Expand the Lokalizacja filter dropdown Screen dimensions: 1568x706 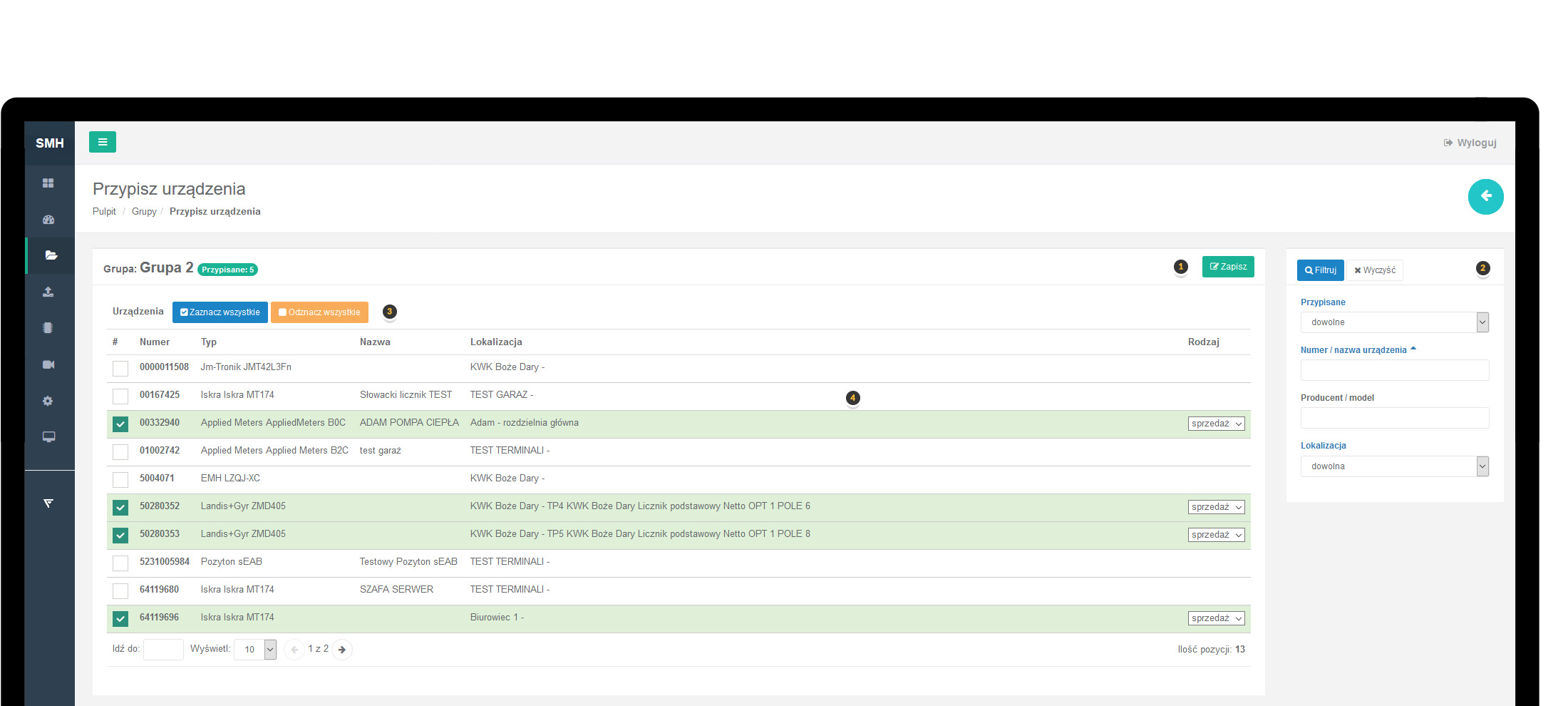[x=1394, y=466]
